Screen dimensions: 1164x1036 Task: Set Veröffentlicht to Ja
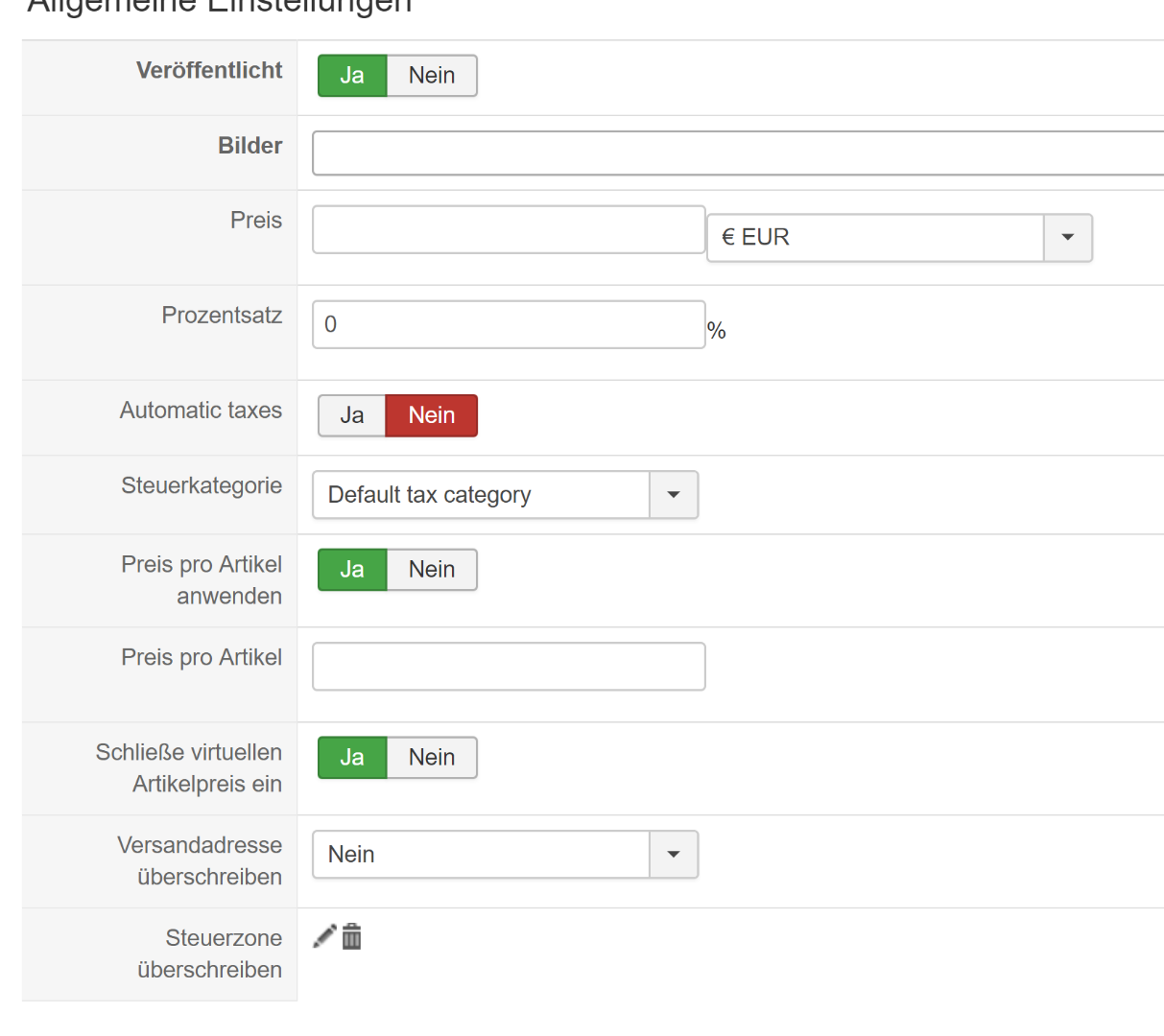click(x=352, y=76)
